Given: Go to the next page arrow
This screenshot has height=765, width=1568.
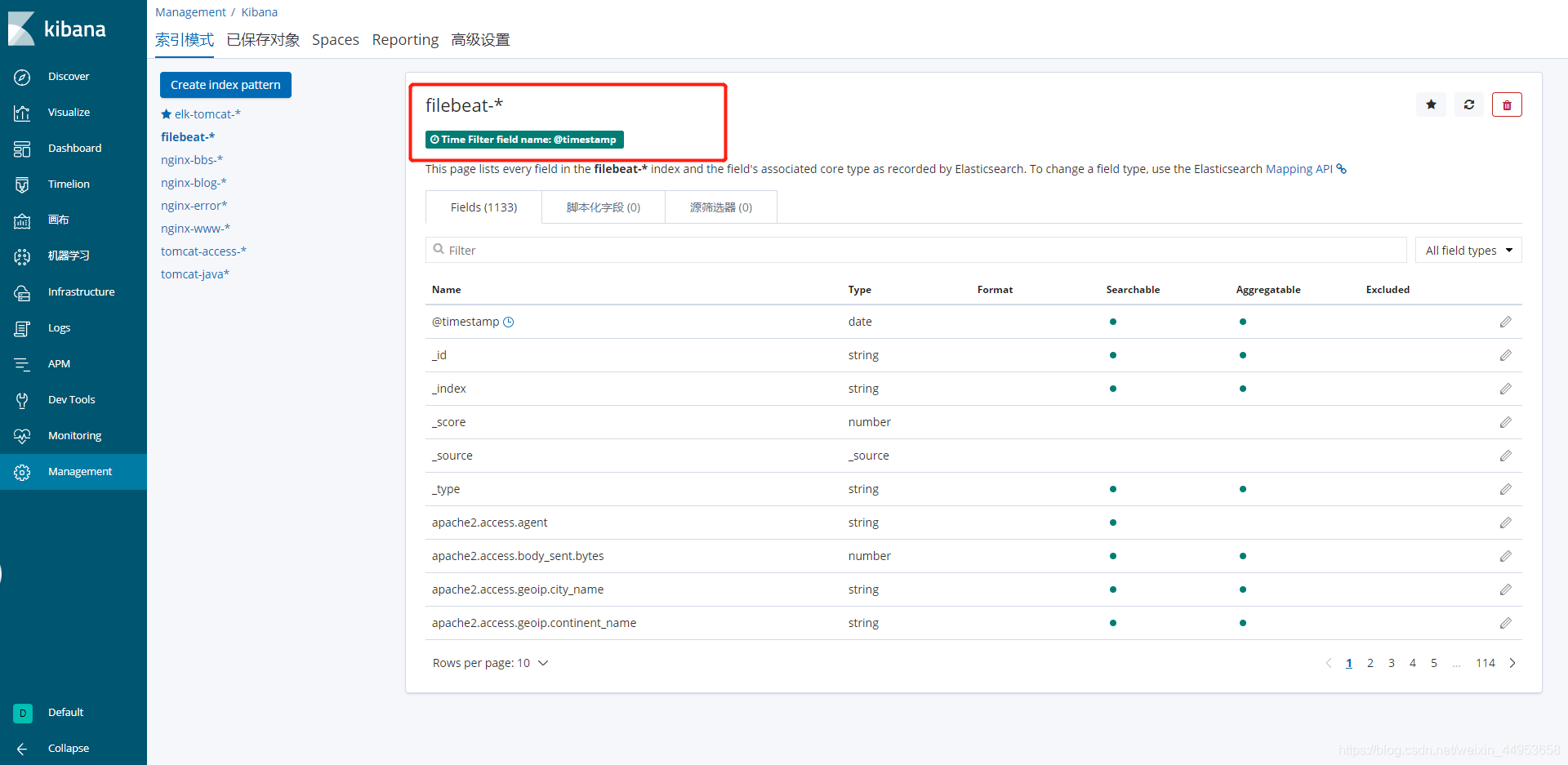Looking at the screenshot, I should (x=1512, y=664).
